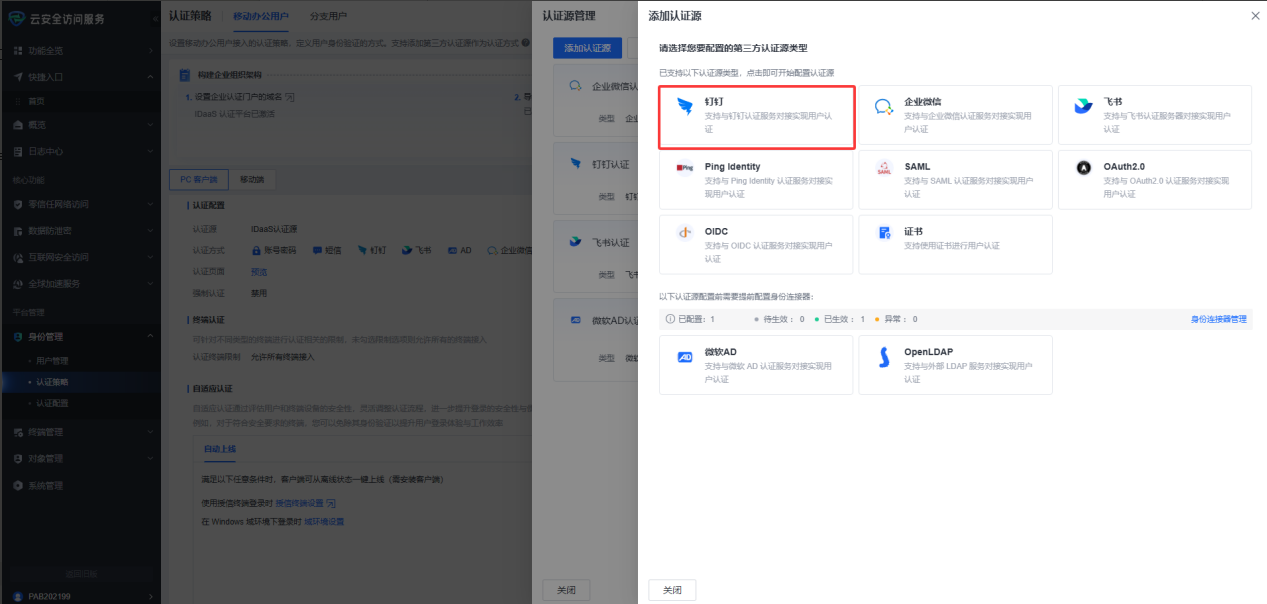This screenshot has height=604, width=1267.
Task: Choose the 证书 certificate icon
Action: [x=884, y=233]
